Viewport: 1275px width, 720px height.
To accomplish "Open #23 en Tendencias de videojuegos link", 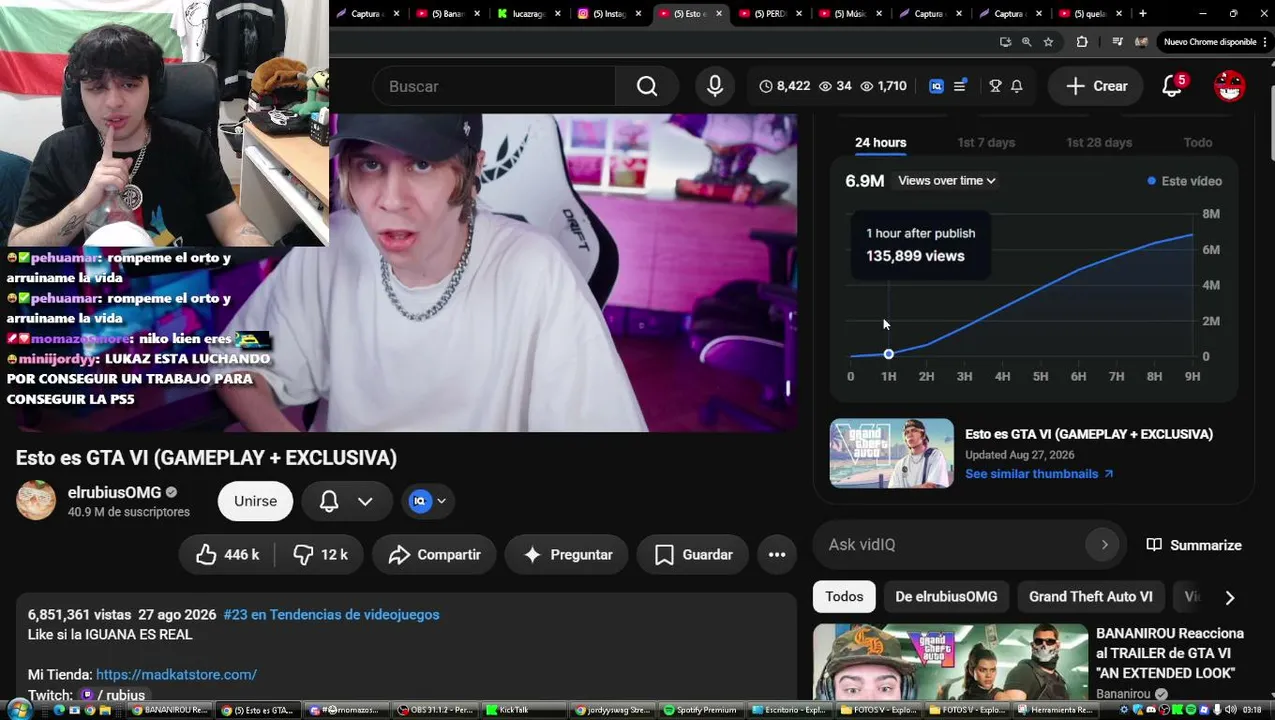I will [331, 615].
